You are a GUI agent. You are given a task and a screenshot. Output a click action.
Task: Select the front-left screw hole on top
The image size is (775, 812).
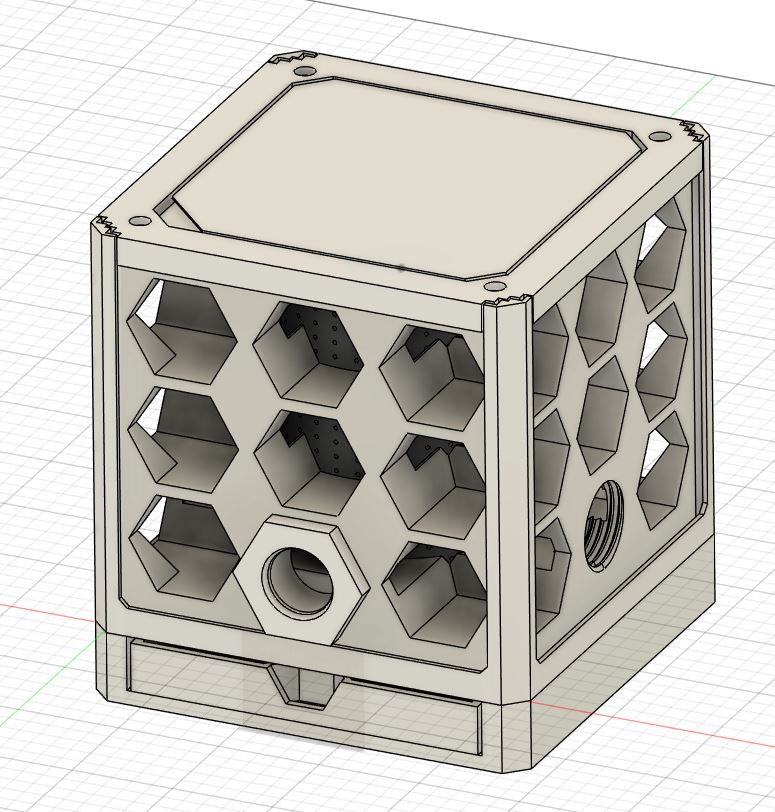point(140,219)
